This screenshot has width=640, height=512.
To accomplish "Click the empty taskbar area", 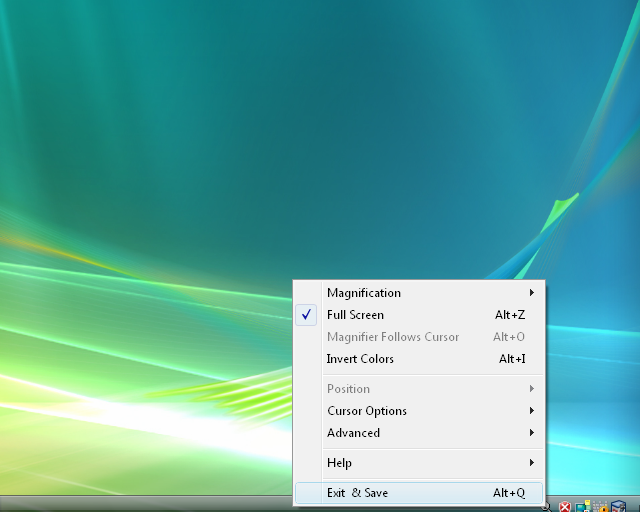I will click(150, 504).
